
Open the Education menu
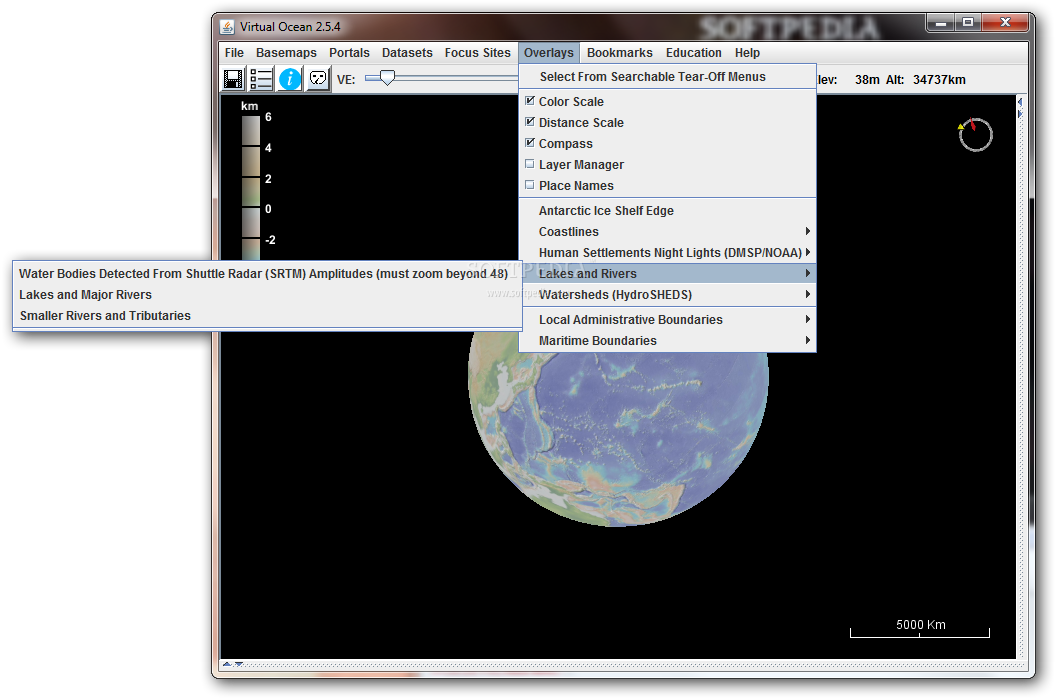[x=694, y=53]
